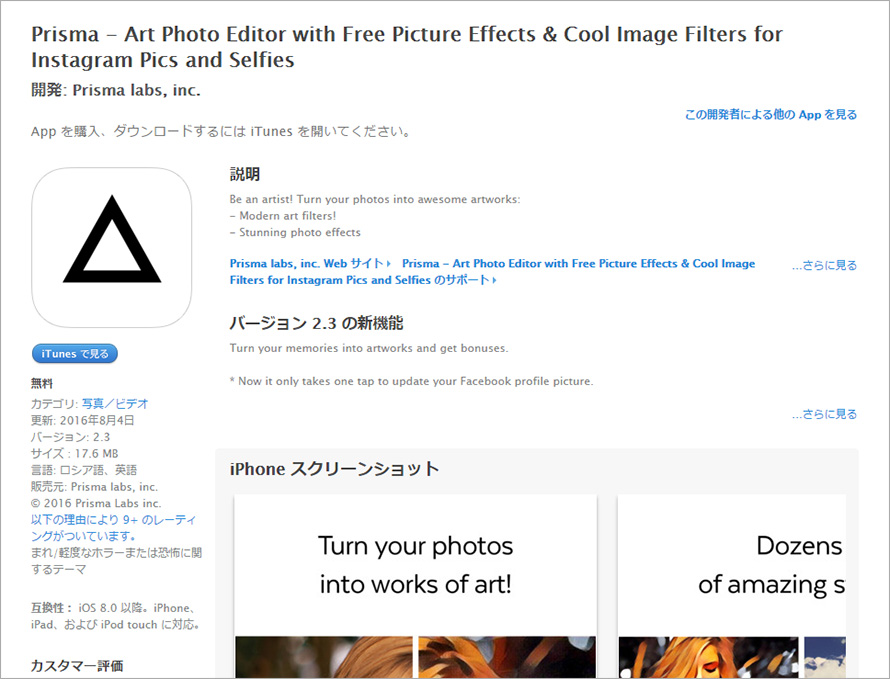Click the size line 'サイズ : 17.6 MB'
Viewport: 890px width, 679px height.
[74, 453]
